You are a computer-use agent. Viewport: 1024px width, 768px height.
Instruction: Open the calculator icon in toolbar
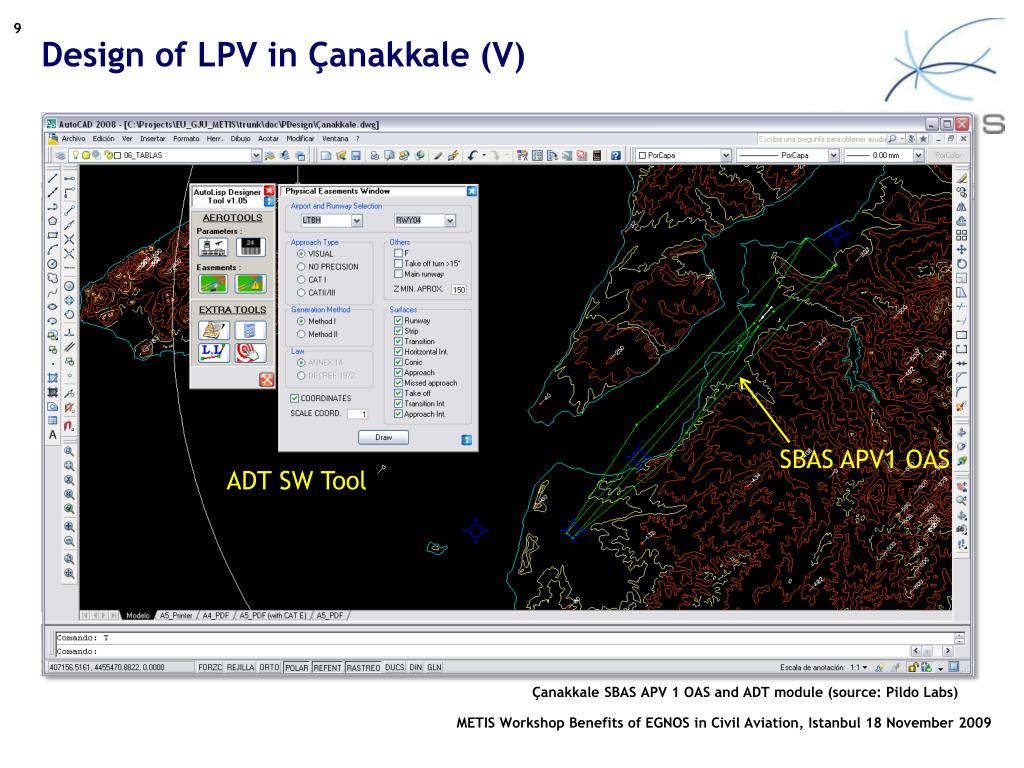click(x=597, y=155)
